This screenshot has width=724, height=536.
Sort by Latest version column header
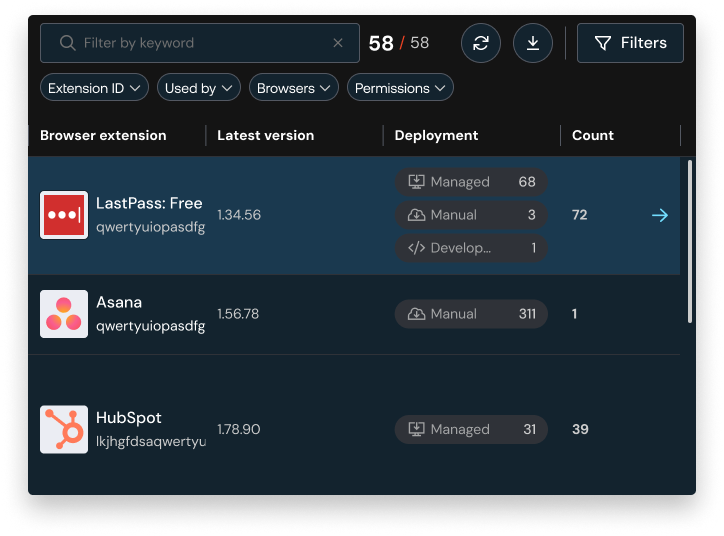coord(265,135)
